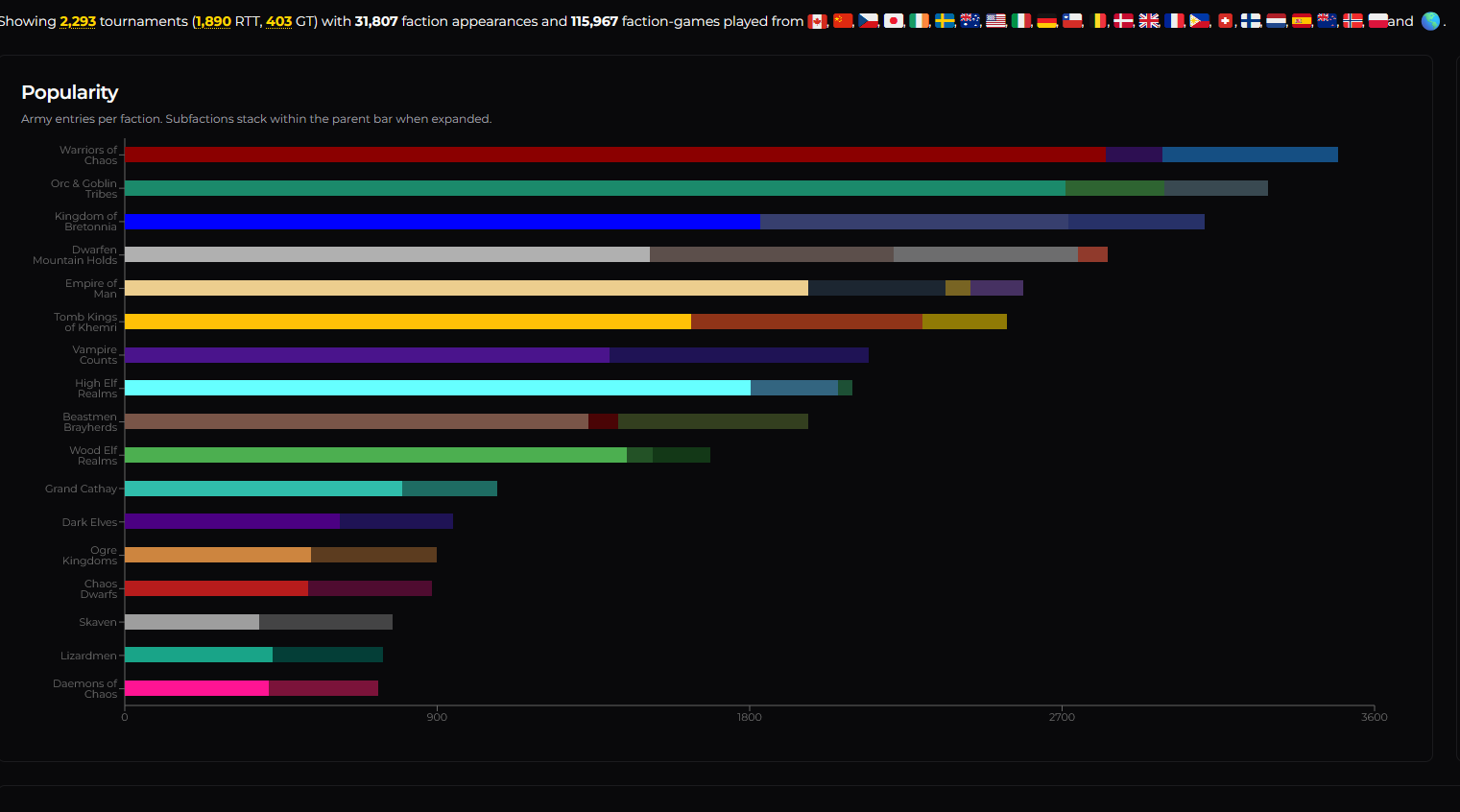The height and width of the screenshot is (812, 1460).
Task: Click the United Kingdom flag icon
Action: click(x=1149, y=21)
